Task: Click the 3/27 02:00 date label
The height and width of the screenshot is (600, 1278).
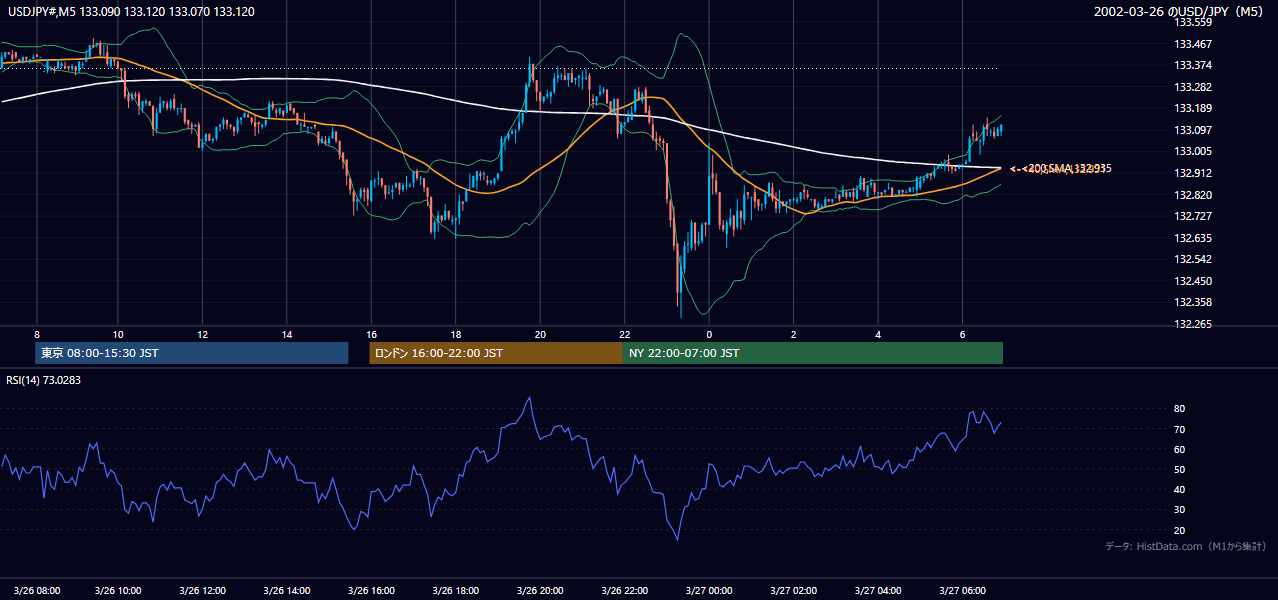Action: point(794,591)
